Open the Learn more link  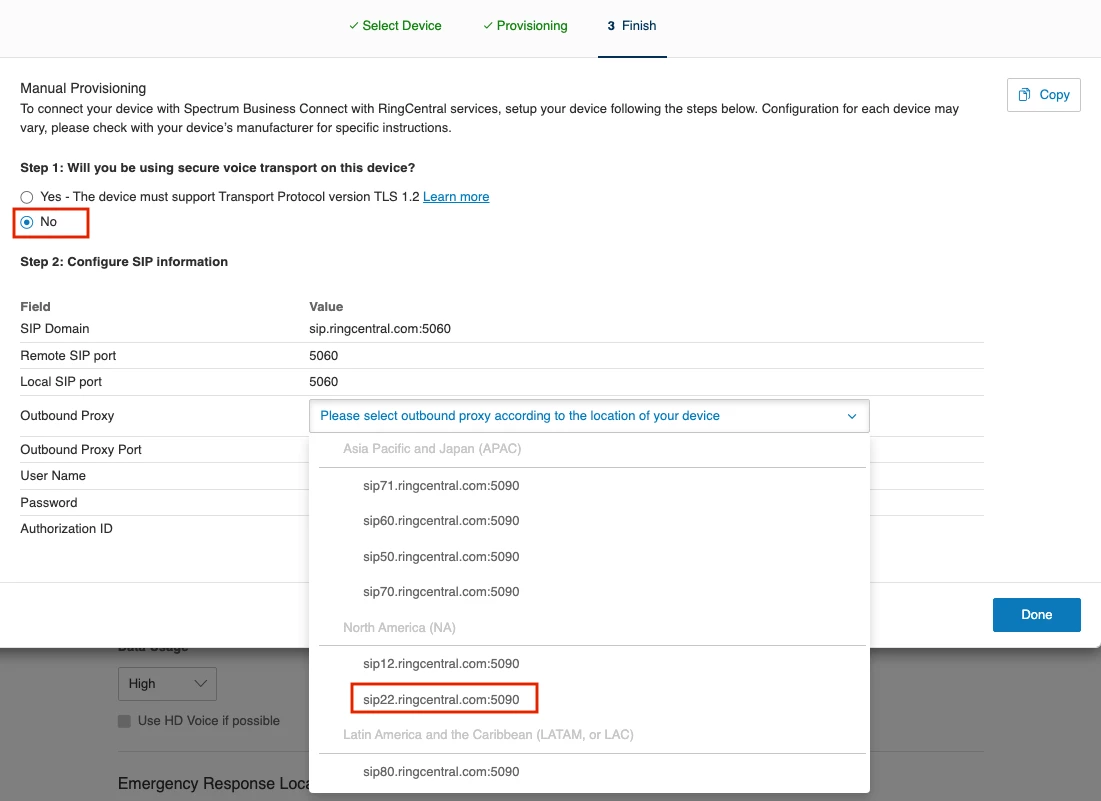pyautogui.click(x=456, y=197)
